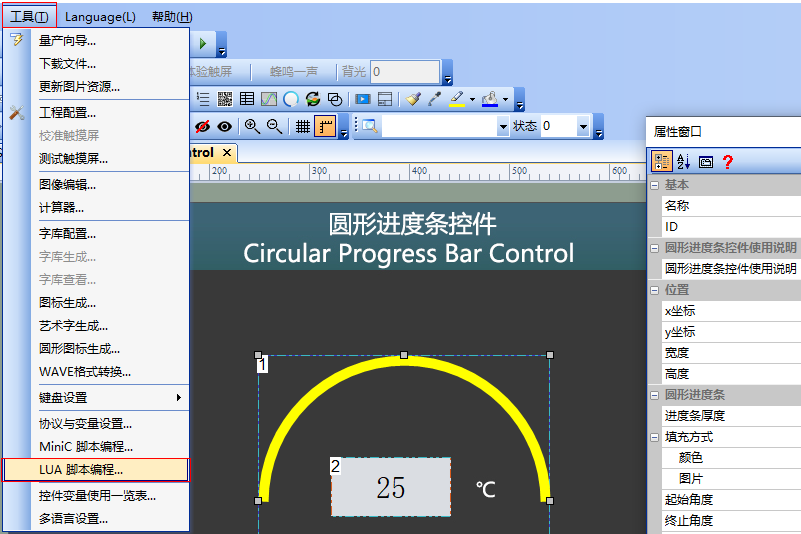The height and width of the screenshot is (534, 801).
Task: Click the 背光 input field
Action: (x=405, y=72)
